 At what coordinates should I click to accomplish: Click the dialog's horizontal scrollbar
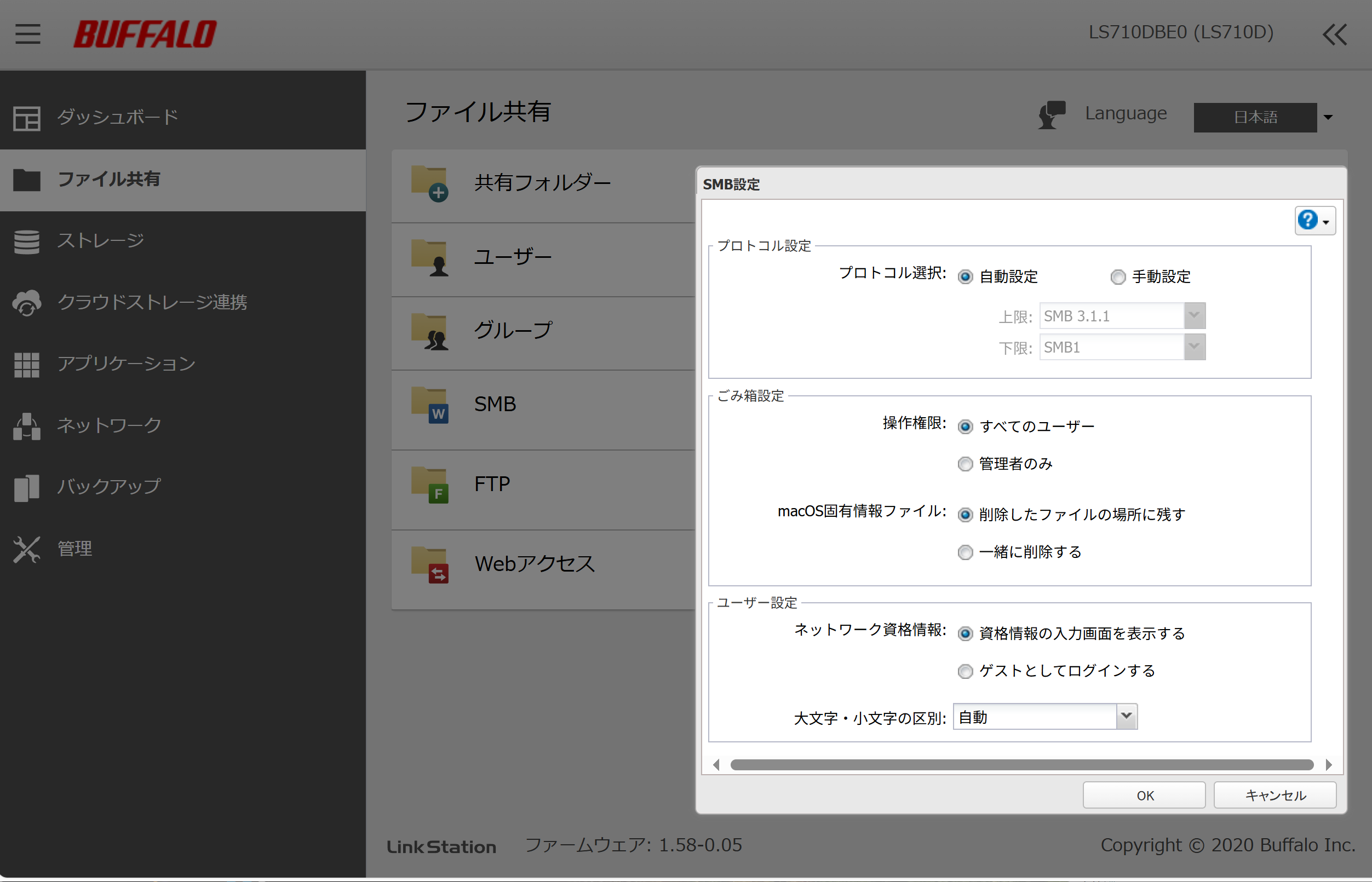tap(1021, 765)
